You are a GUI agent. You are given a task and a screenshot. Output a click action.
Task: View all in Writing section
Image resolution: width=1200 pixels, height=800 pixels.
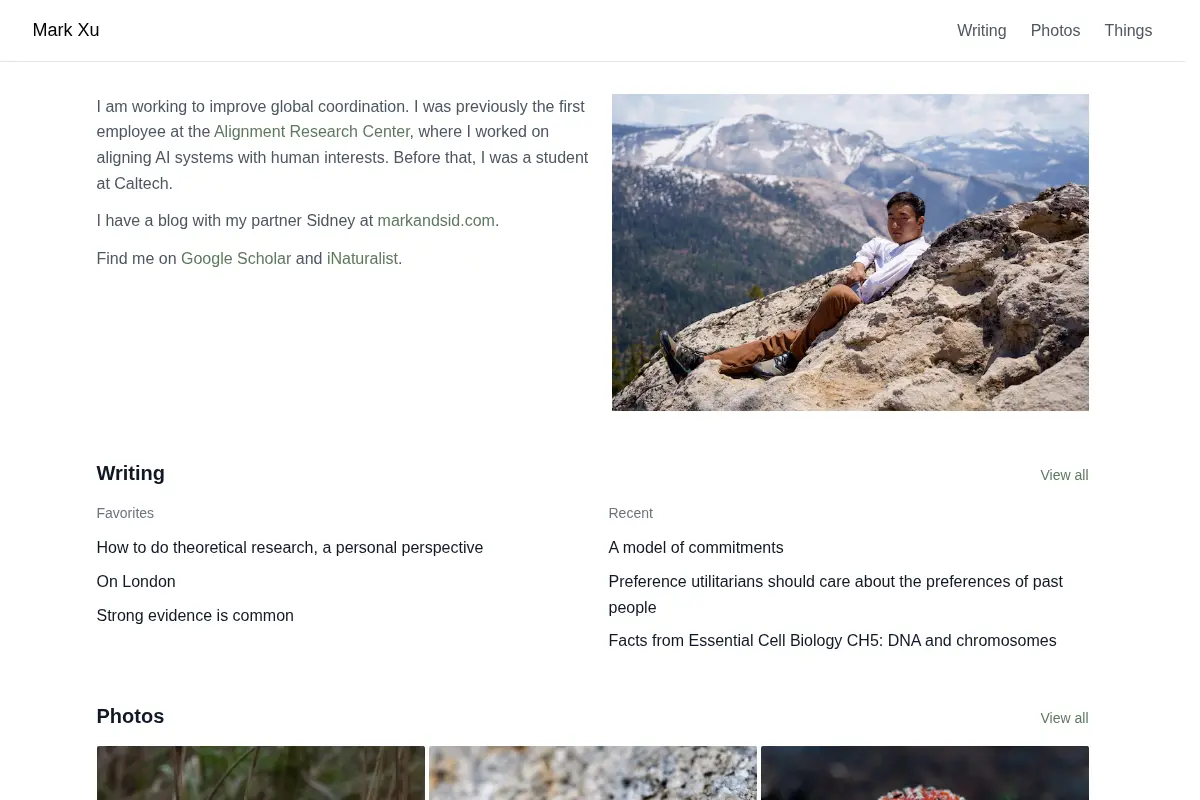pos(1064,475)
